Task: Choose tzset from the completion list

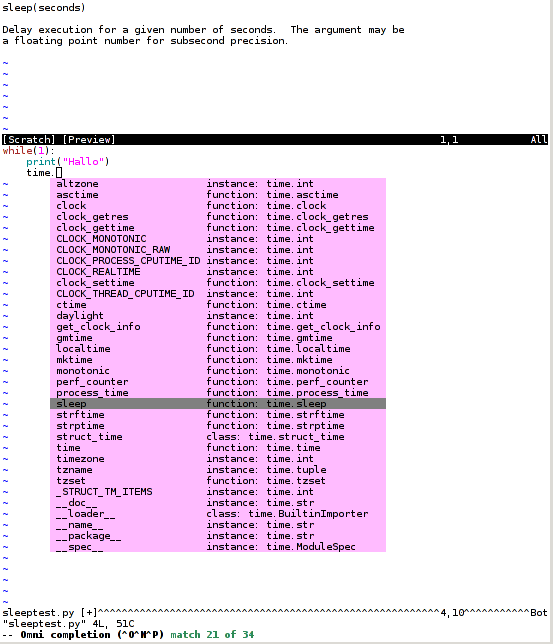Action: pos(218,481)
